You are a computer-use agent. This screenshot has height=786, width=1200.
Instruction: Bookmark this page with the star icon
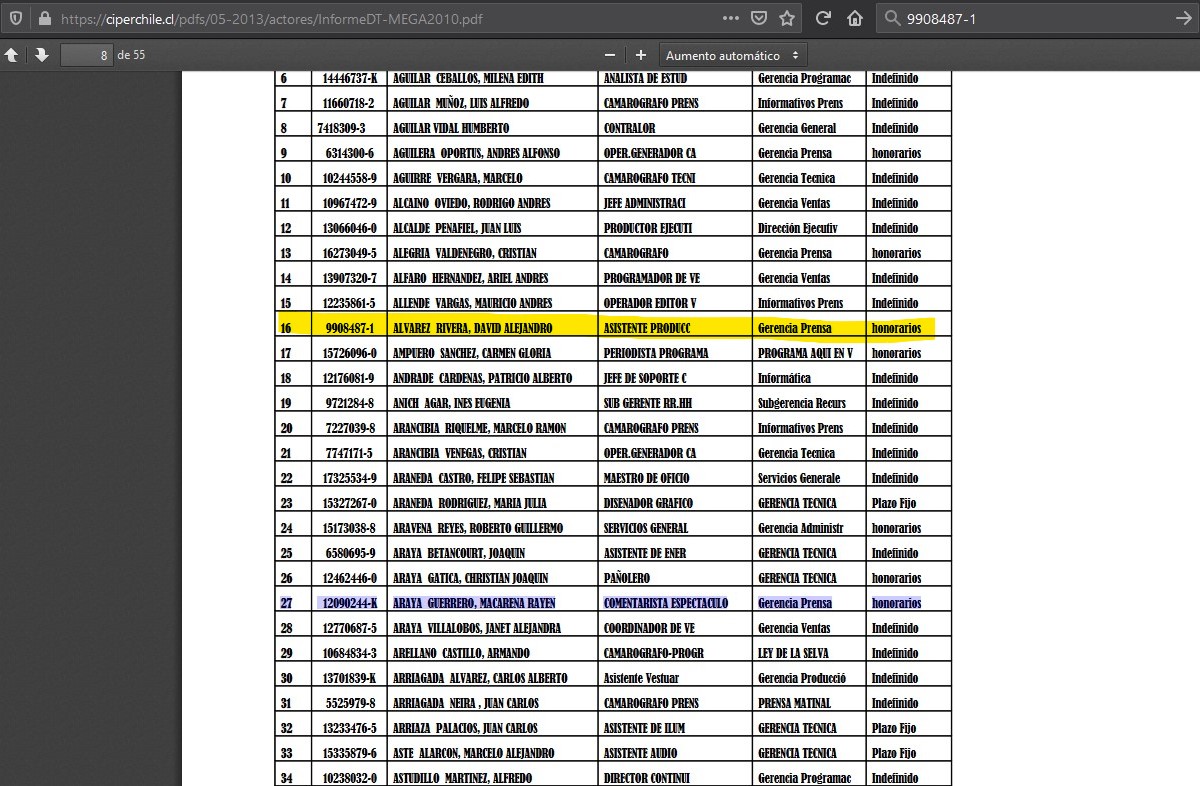tap(787, 18)
